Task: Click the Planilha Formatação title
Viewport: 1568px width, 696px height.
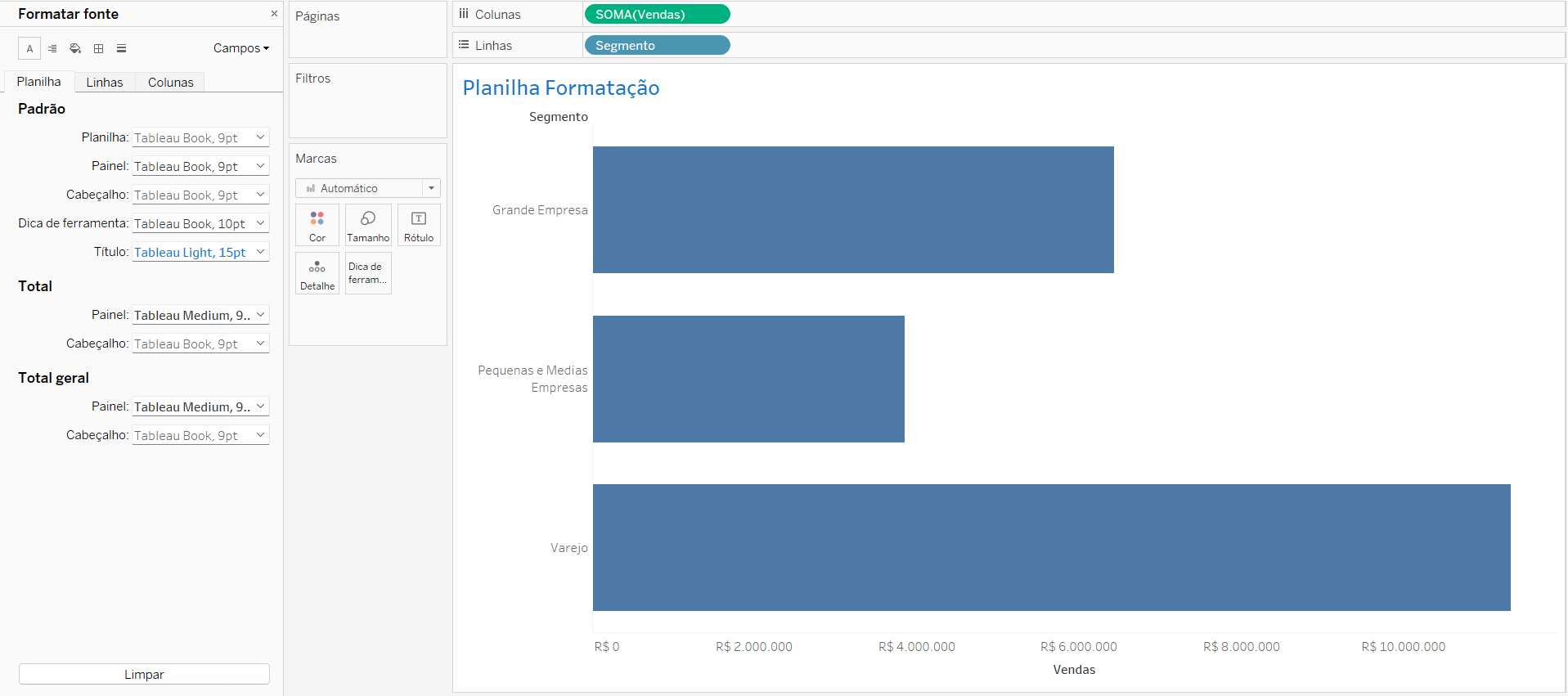Action: tap(561, 88)
